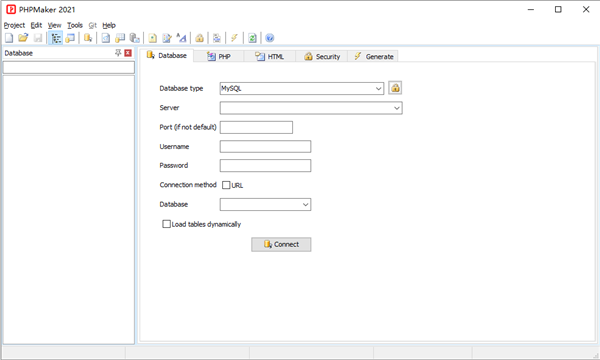Viewport: 600px width, 360px height.
Task: Expand the Server combo box
Action: pos(397,108)
